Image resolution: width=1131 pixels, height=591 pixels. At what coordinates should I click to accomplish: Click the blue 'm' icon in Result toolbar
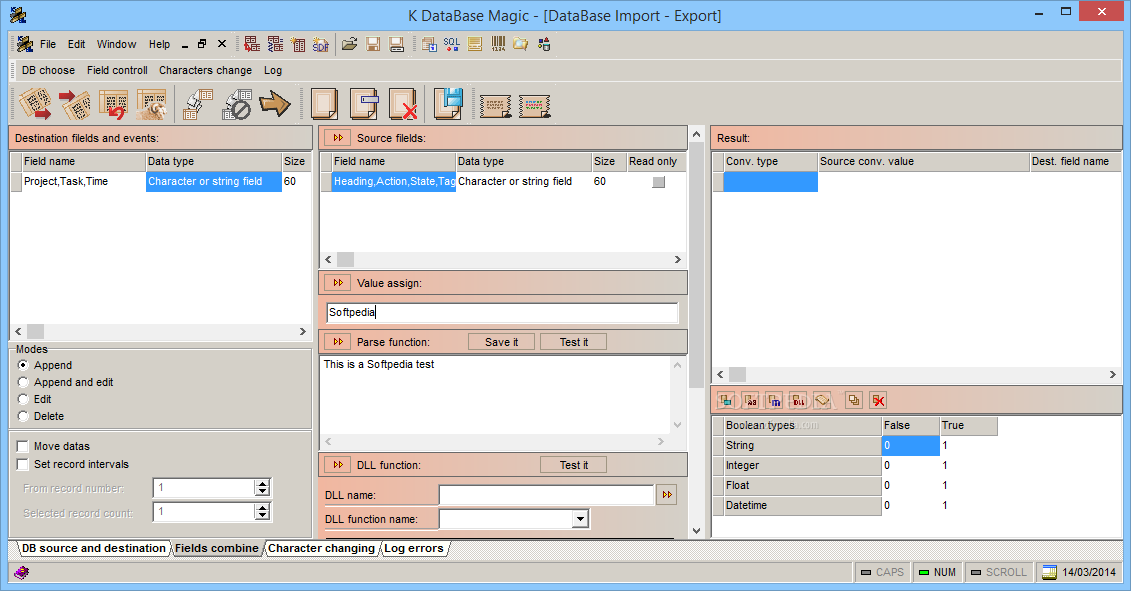(775, 400)
